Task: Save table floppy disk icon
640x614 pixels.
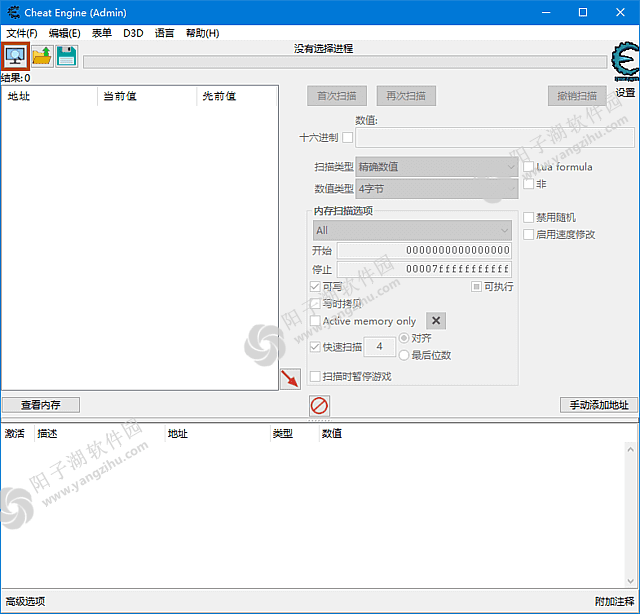Action: tap(67, 56)
